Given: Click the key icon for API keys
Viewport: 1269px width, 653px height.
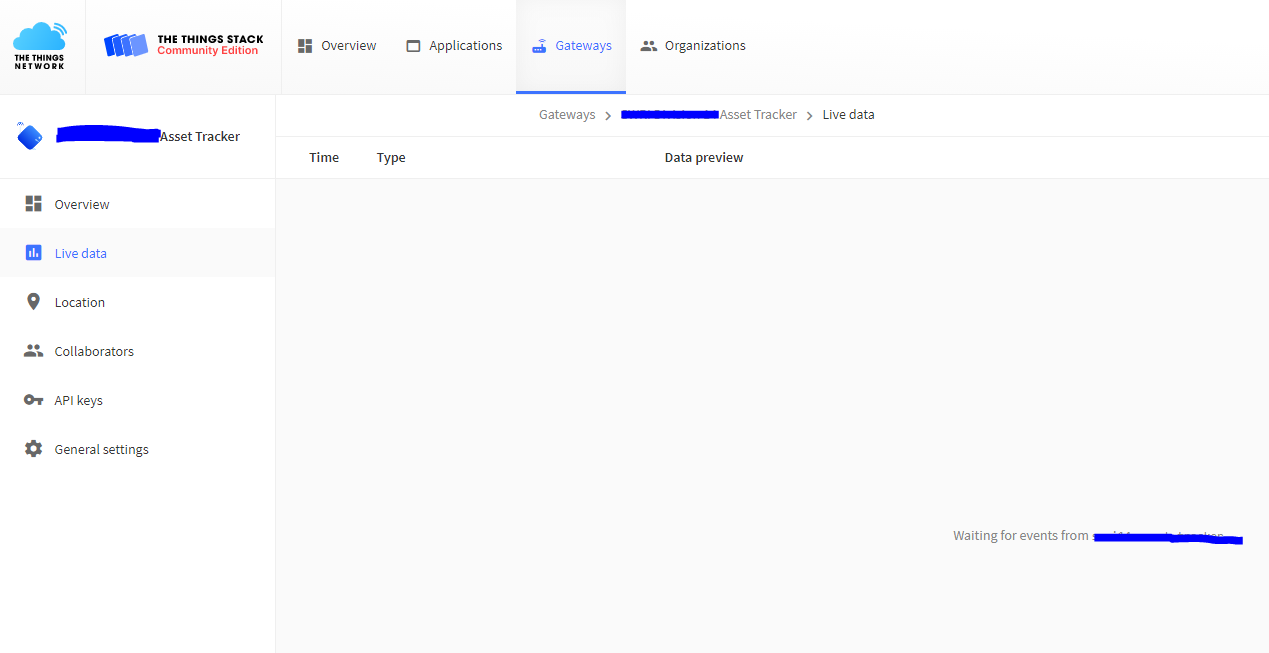Looking at the screenshot, I should [34, 400].
